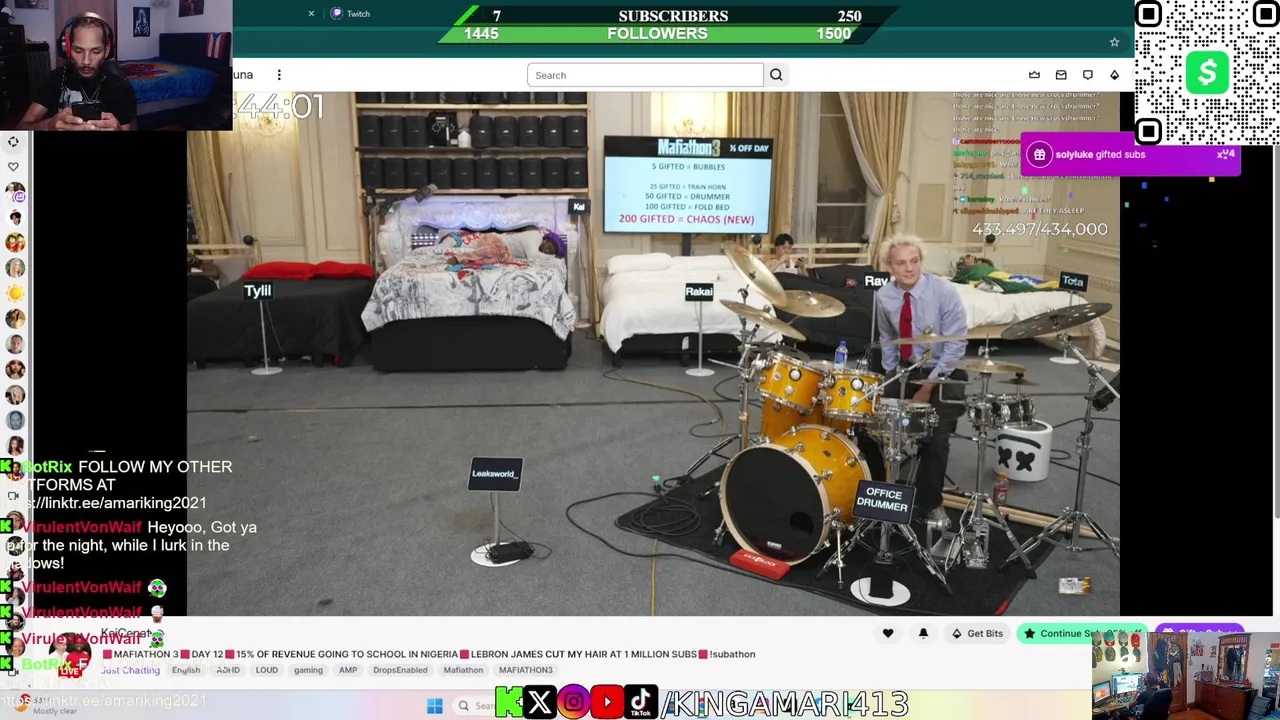Click the solyluke gifted subs alert
This screenshot has width=1280, height=720.
pyautogui.click(x=1131, y=155)
